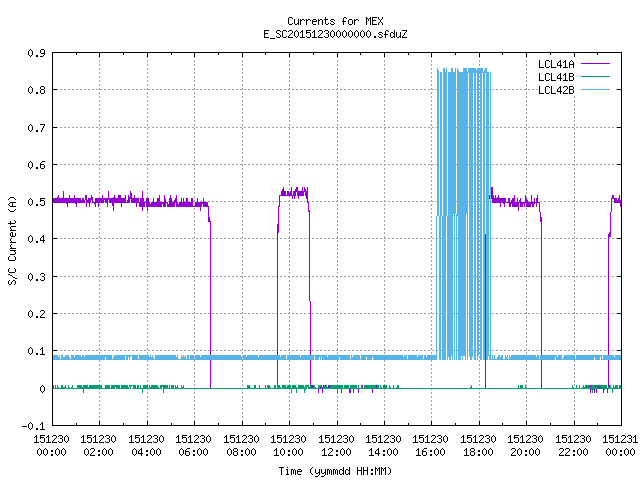Click the y-axis tick value 0.7
This screenshot has width=640, height=480.
point(36,128)
